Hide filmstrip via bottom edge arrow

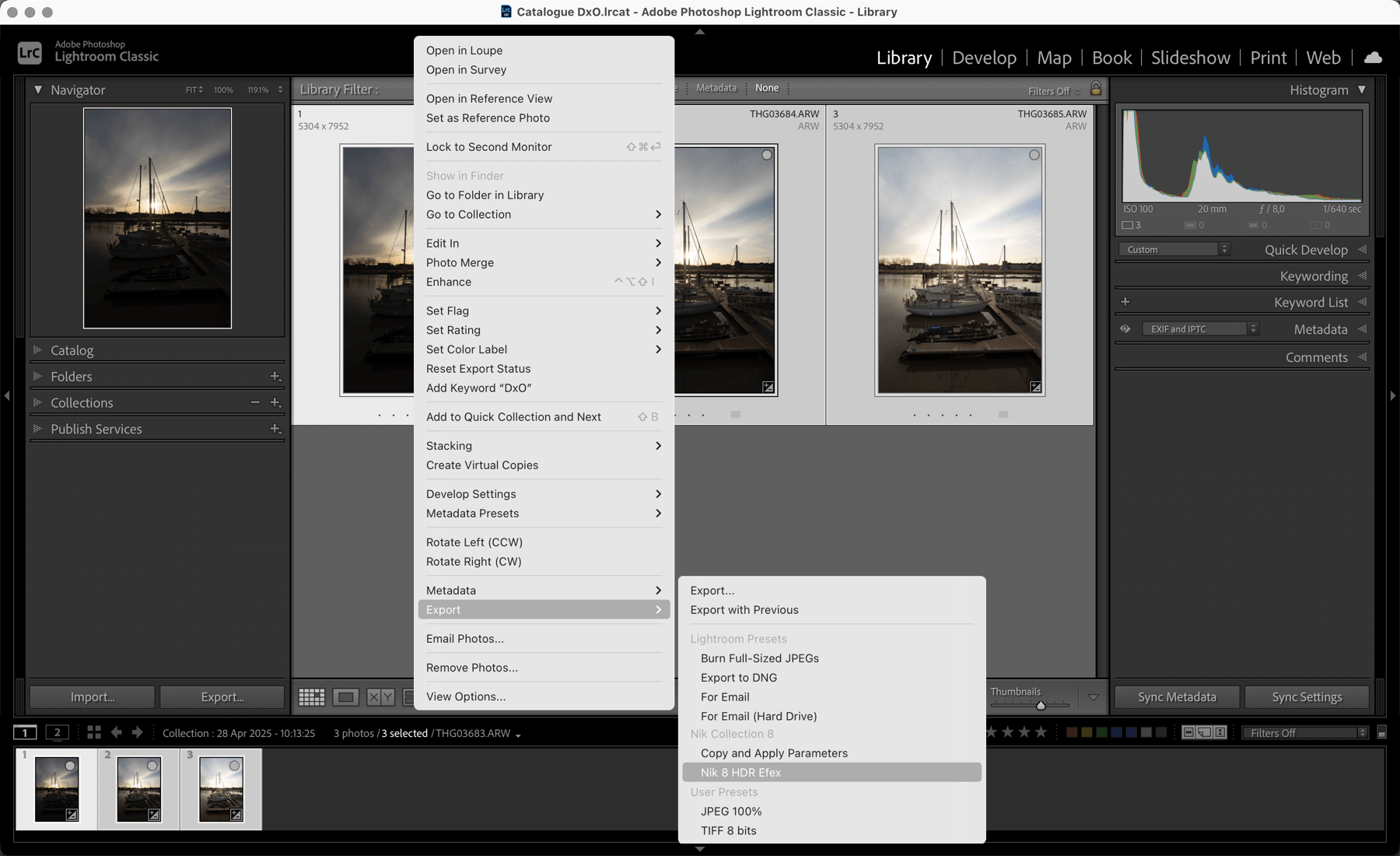(x=700, y=849)
